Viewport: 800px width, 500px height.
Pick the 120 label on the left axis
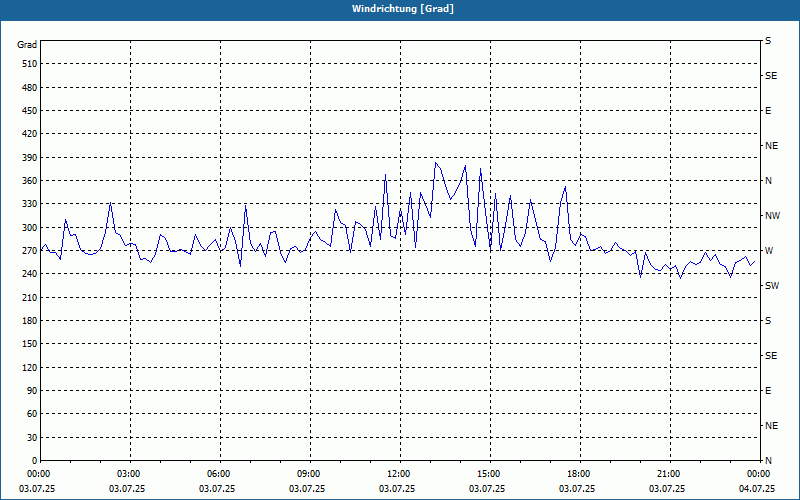(30, 367)
